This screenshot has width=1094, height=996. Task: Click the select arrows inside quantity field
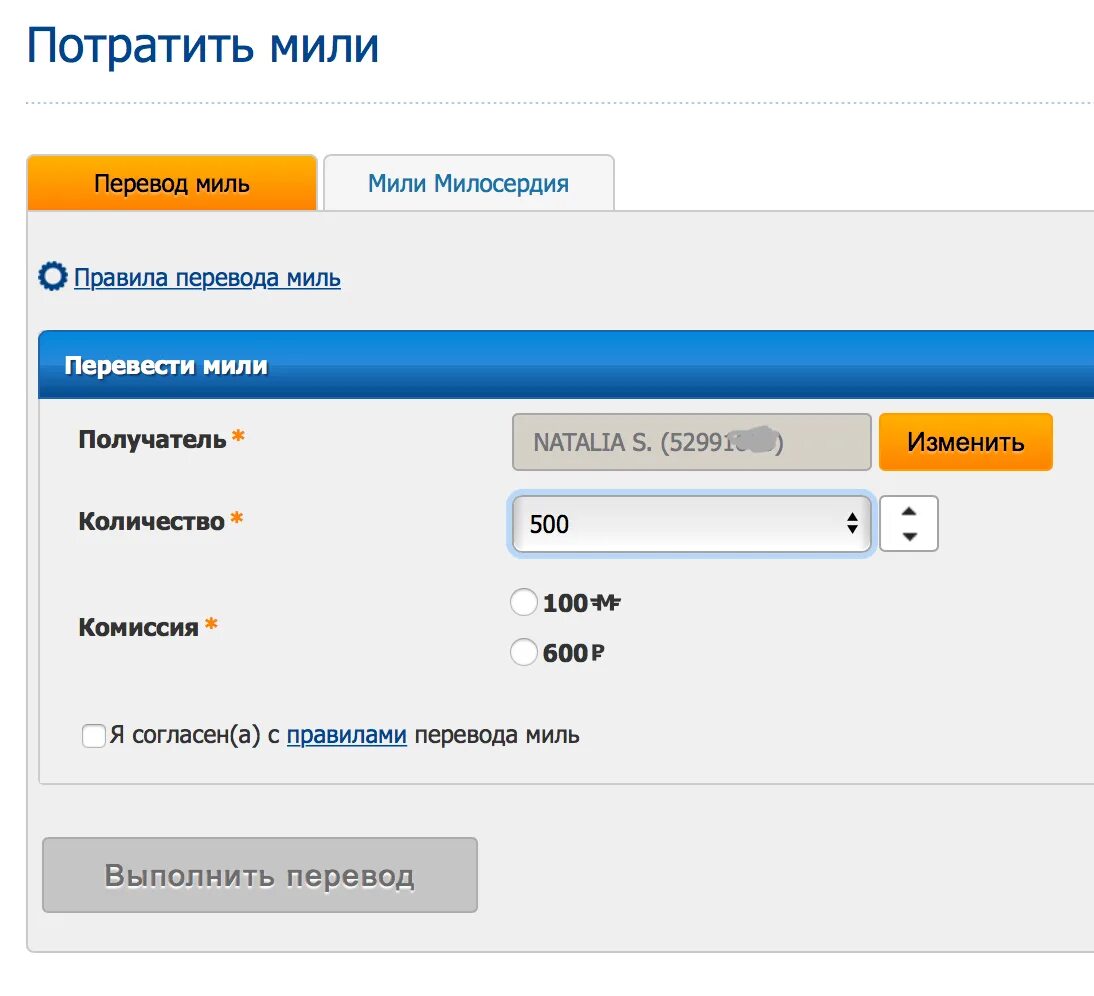click(x=852, y=523)
